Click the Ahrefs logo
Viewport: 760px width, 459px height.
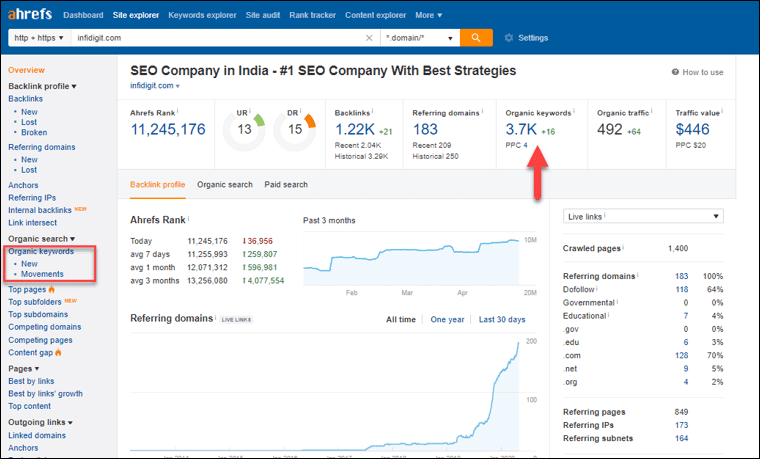point(30,14)
